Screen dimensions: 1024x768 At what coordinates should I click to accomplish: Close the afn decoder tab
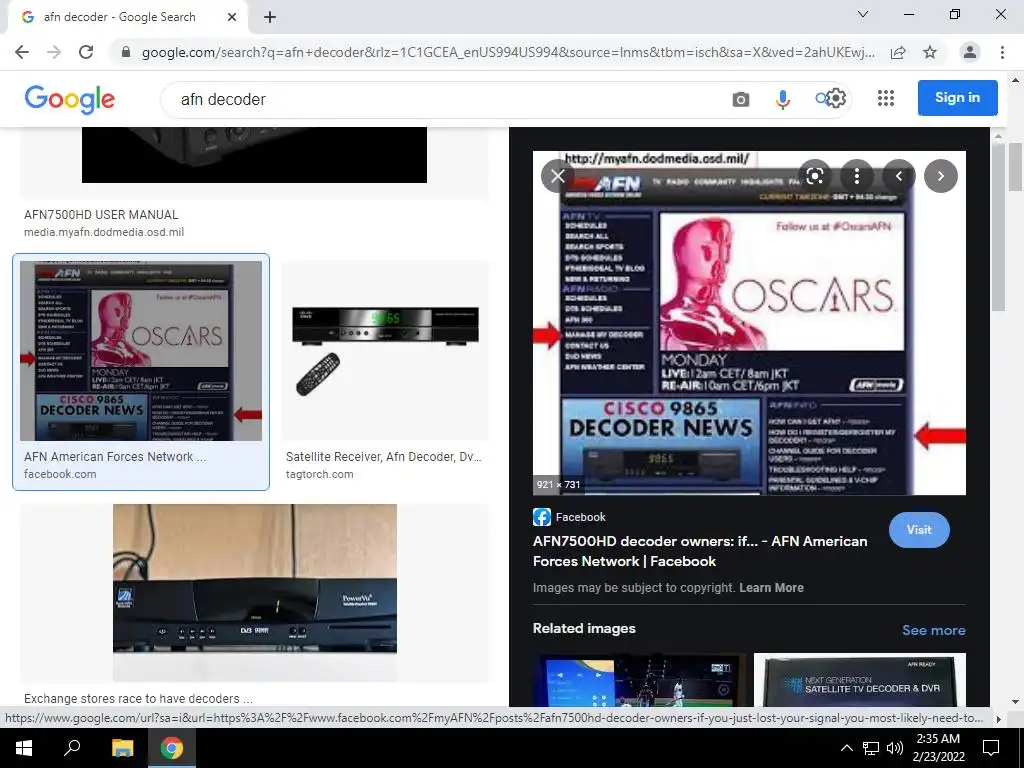(x=232, y=17)
